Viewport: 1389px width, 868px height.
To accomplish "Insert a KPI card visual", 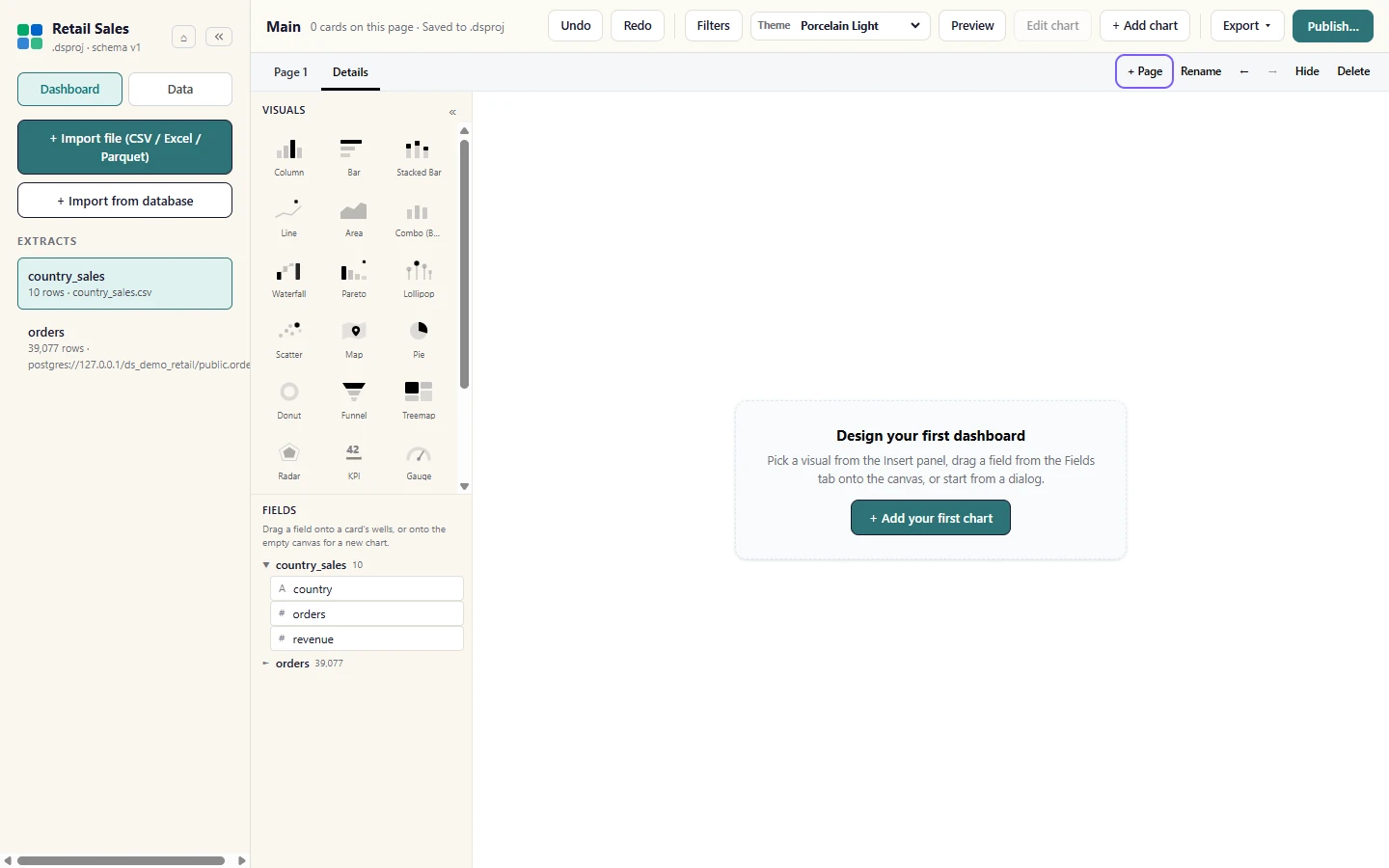I will tap(354, 461).
